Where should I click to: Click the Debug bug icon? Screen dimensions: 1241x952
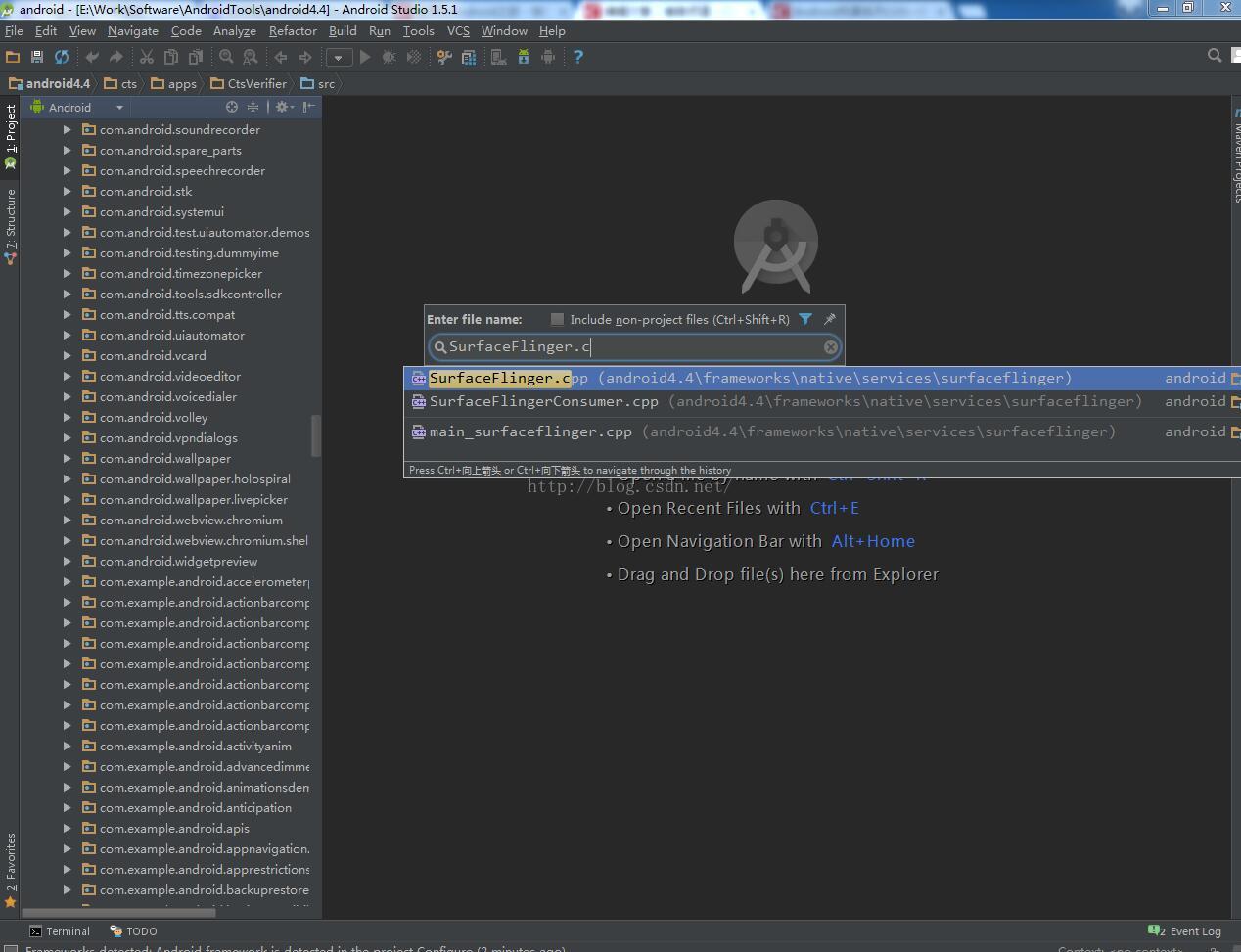pos(390,57)
